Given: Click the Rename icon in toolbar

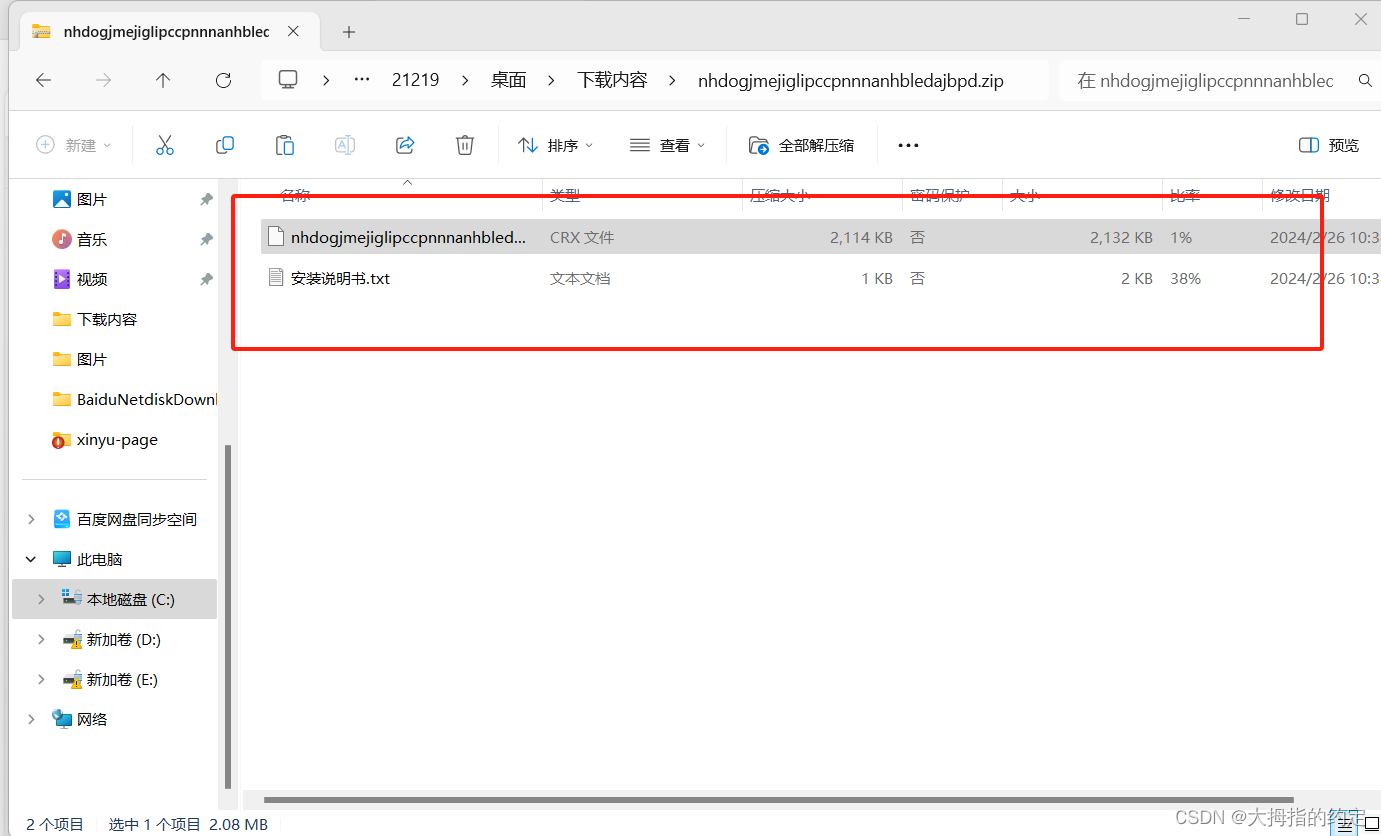Looking at the screenshot, I should click(345, 145).
